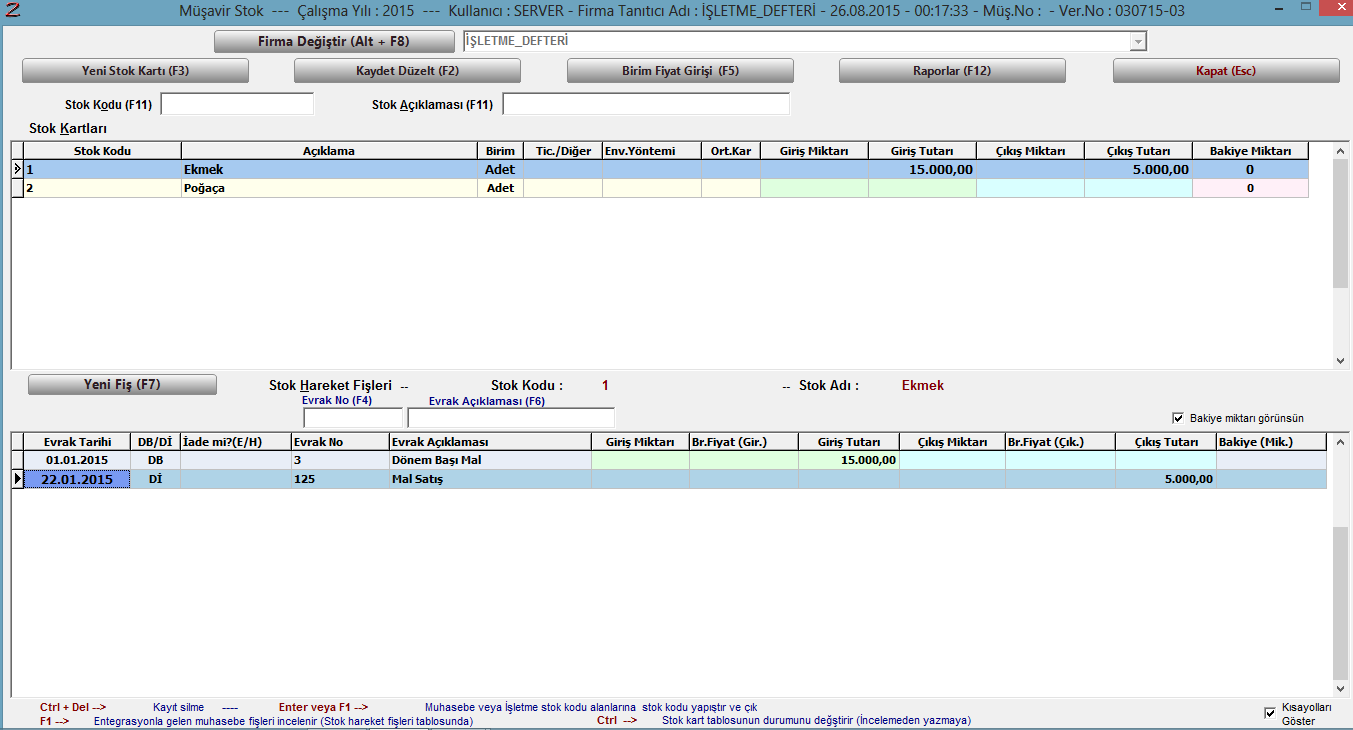Click the Kapat (Esc) button
Screen dimensions: 1353x730
tap(1226, 71)
